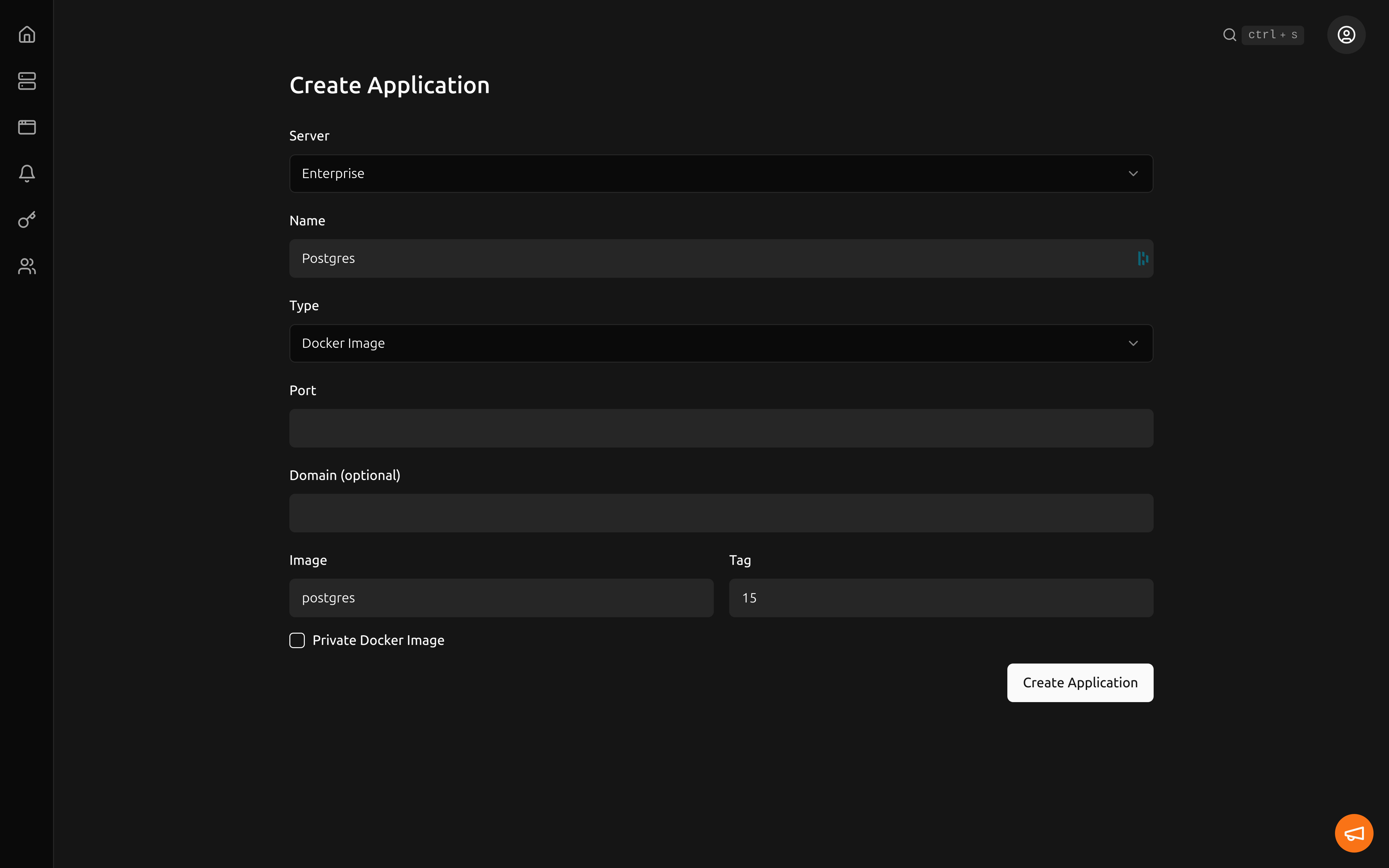Open the Team users icon
Image resolution: width=1389 pixels, height=868 pixels.
(27, 266)
